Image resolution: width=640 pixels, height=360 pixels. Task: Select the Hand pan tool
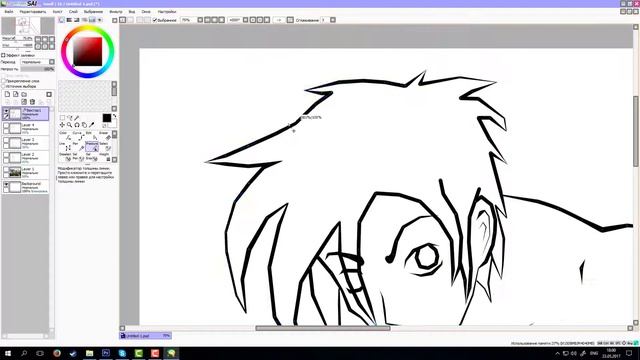[84, 125]
